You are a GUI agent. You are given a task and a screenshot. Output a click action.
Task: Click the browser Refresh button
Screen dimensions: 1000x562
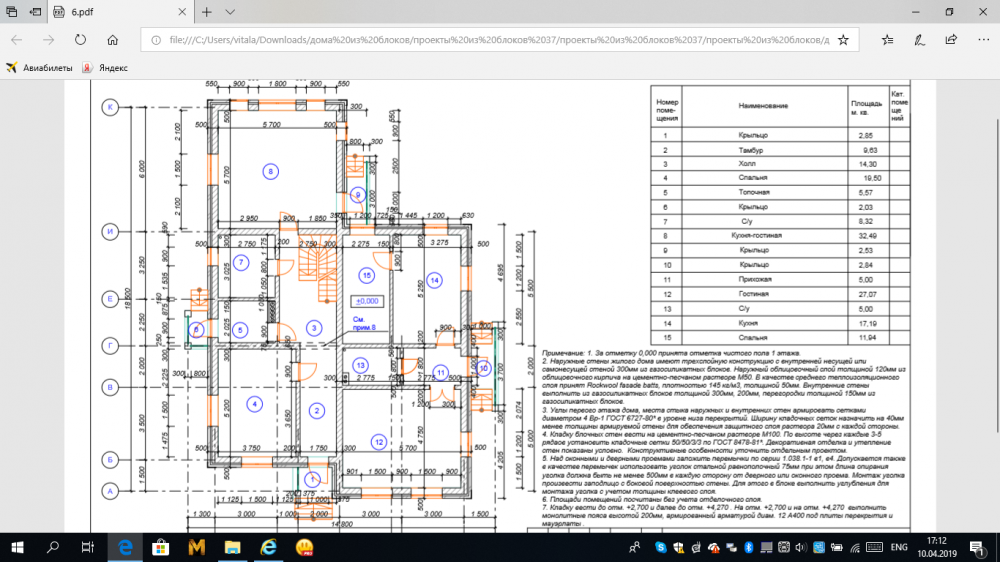[80, 40]
